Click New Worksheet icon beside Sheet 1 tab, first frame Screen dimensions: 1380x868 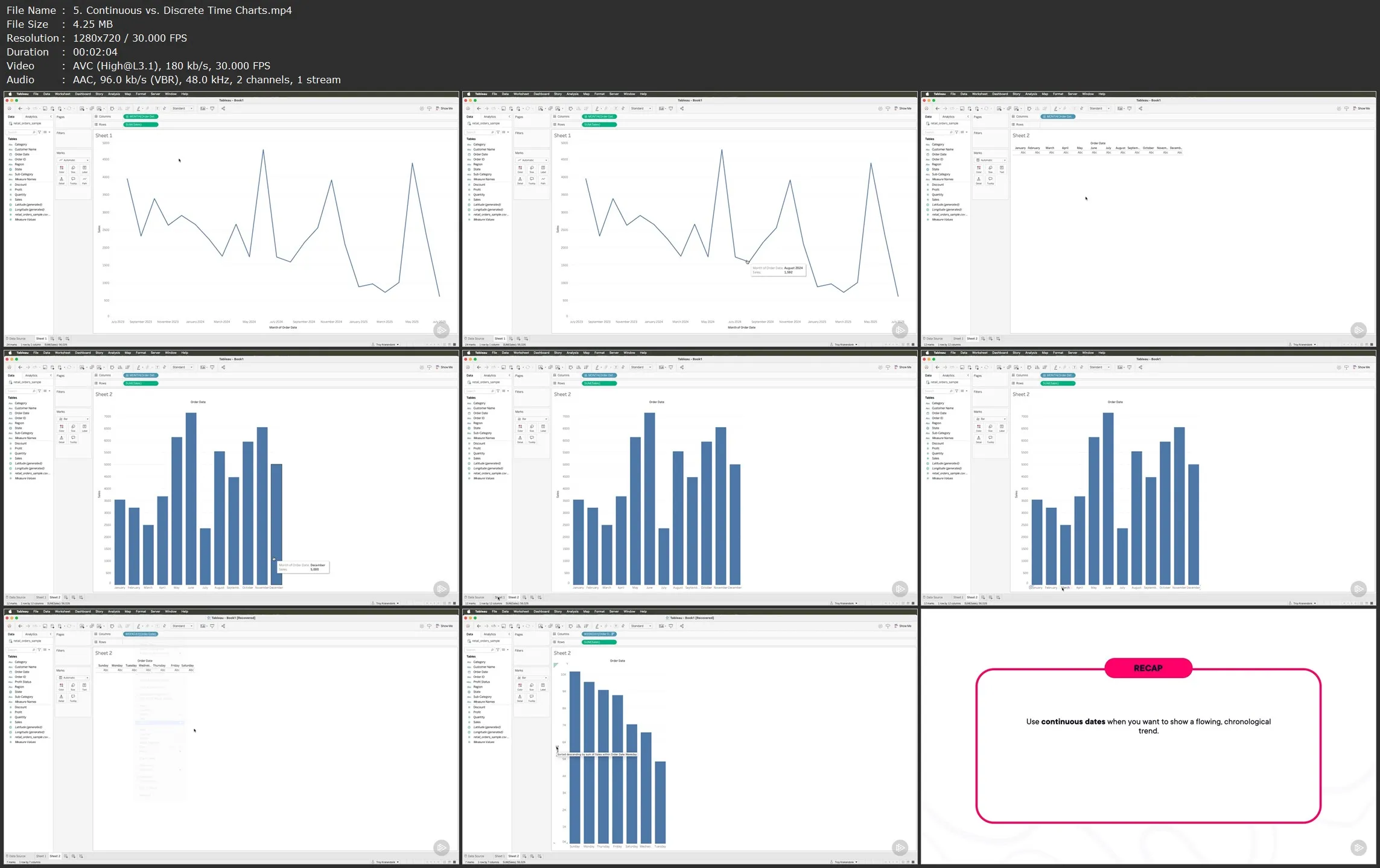coord(52,338)
